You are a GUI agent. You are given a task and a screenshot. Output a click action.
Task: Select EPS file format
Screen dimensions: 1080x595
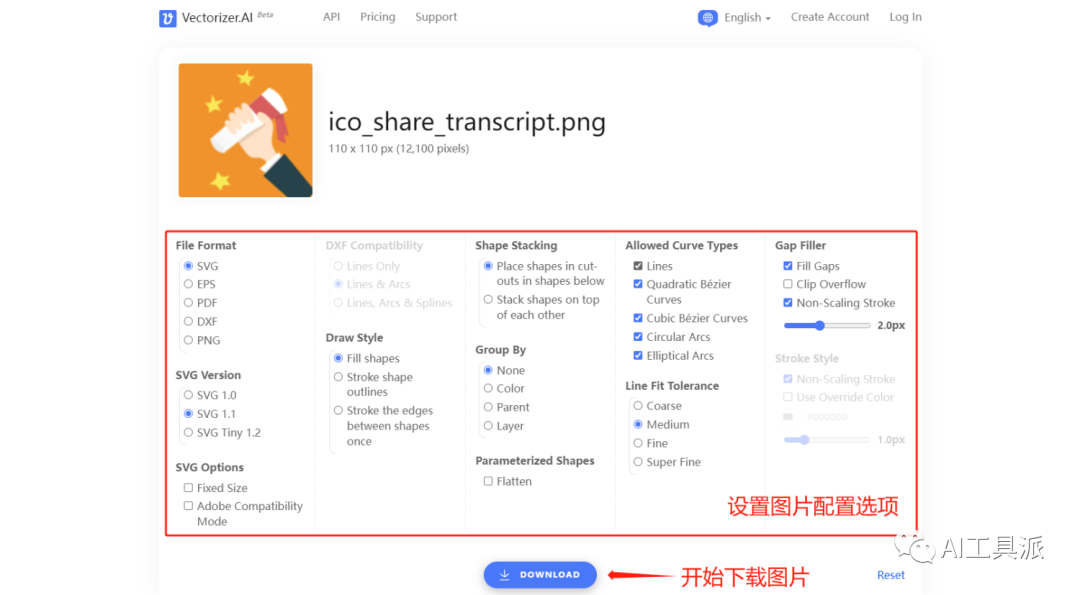tap(188, 284)
